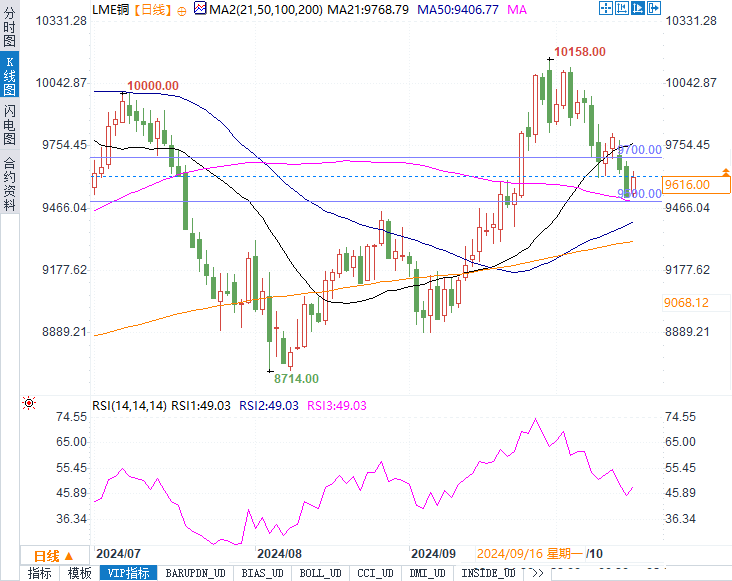Open the 合约资料 contract info tab
The height and width of the screenshot is (581, 732).
point(9,183)
